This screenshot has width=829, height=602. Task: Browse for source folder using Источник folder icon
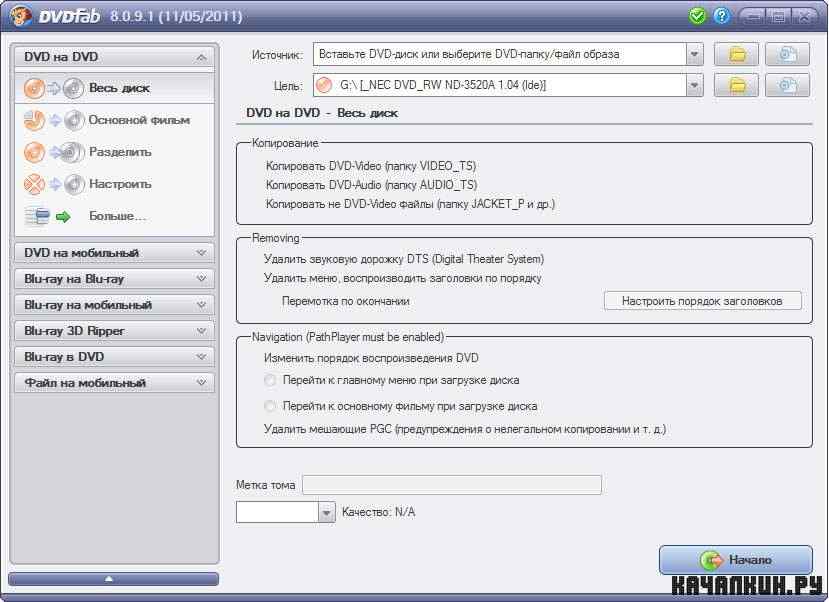pos(736,54)
